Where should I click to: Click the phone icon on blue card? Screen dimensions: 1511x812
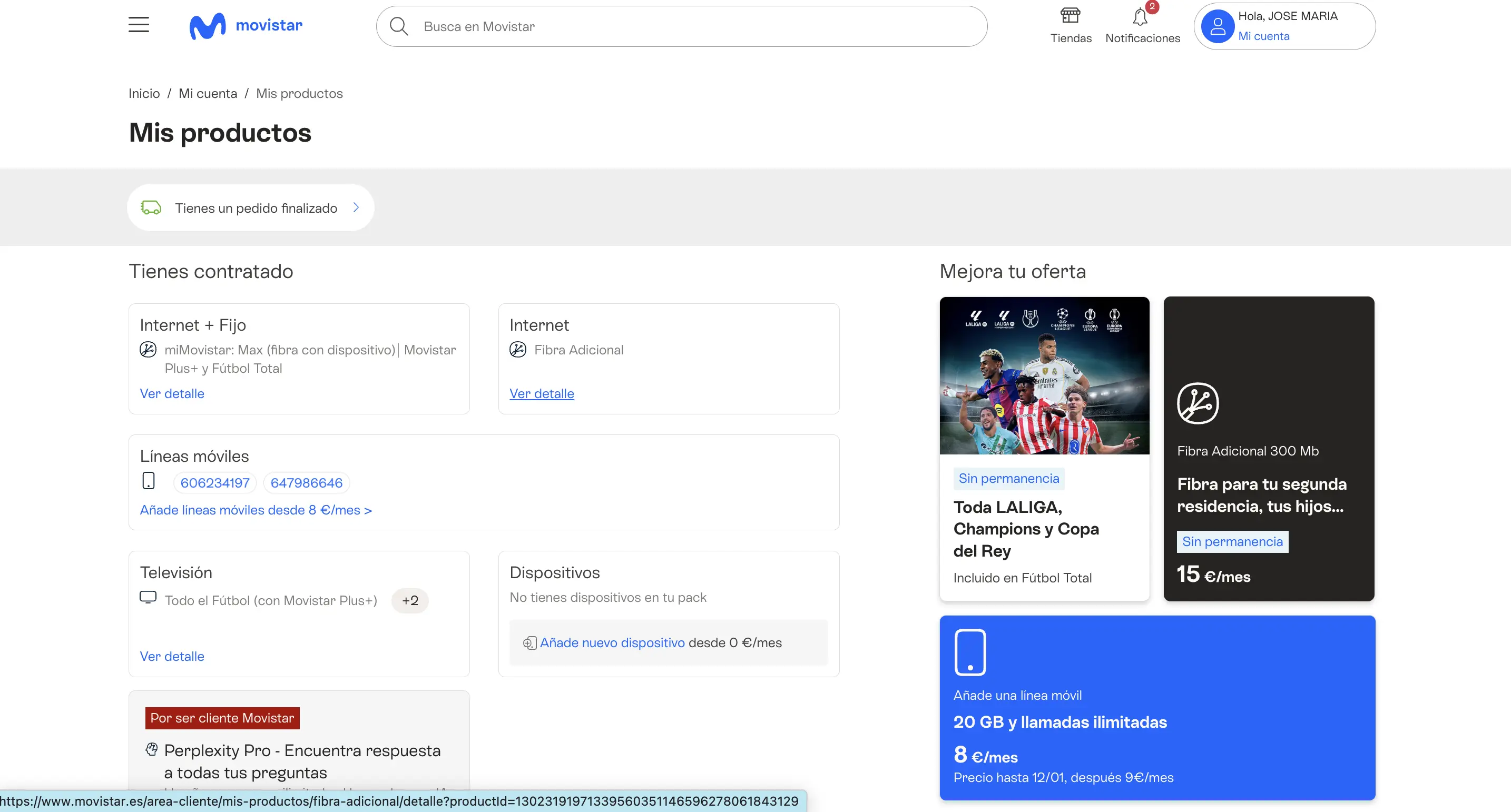970,652
